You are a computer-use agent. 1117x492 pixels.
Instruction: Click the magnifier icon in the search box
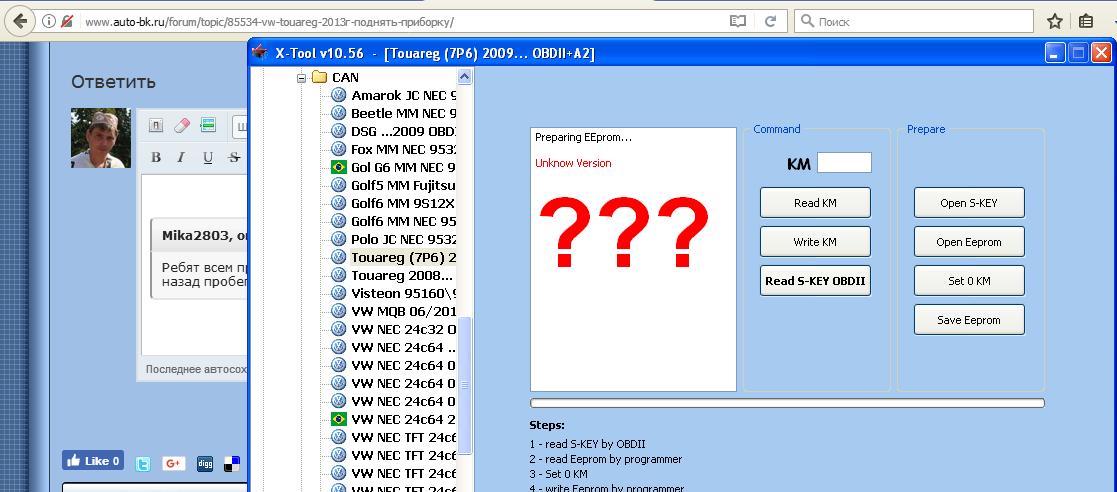click(807, 21)
